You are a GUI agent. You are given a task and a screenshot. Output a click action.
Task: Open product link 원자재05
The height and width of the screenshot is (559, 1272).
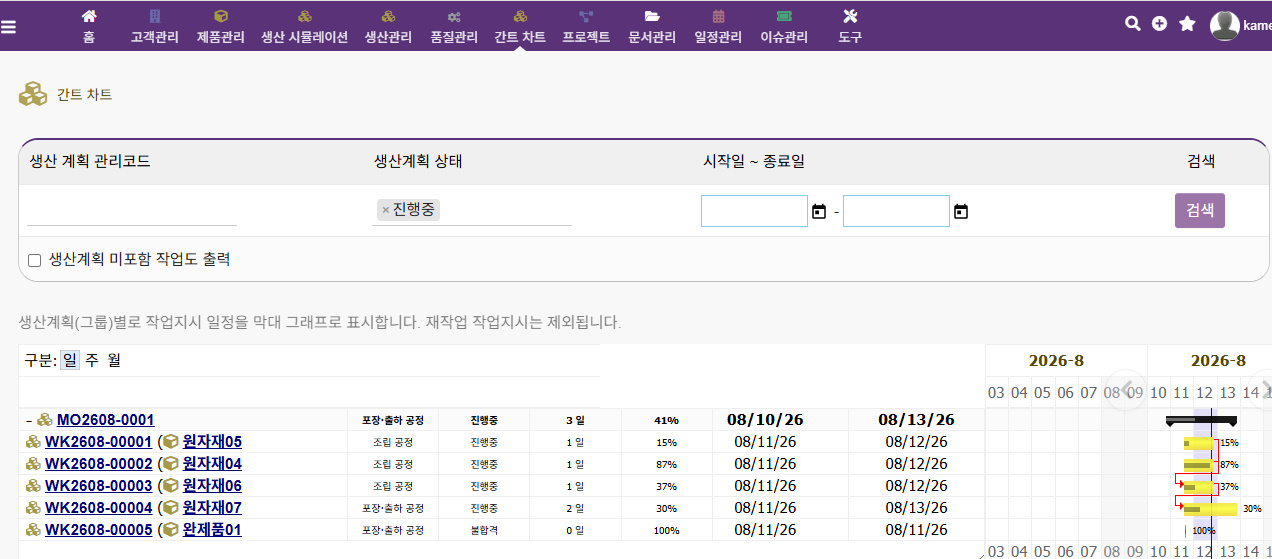click(212, 442)
